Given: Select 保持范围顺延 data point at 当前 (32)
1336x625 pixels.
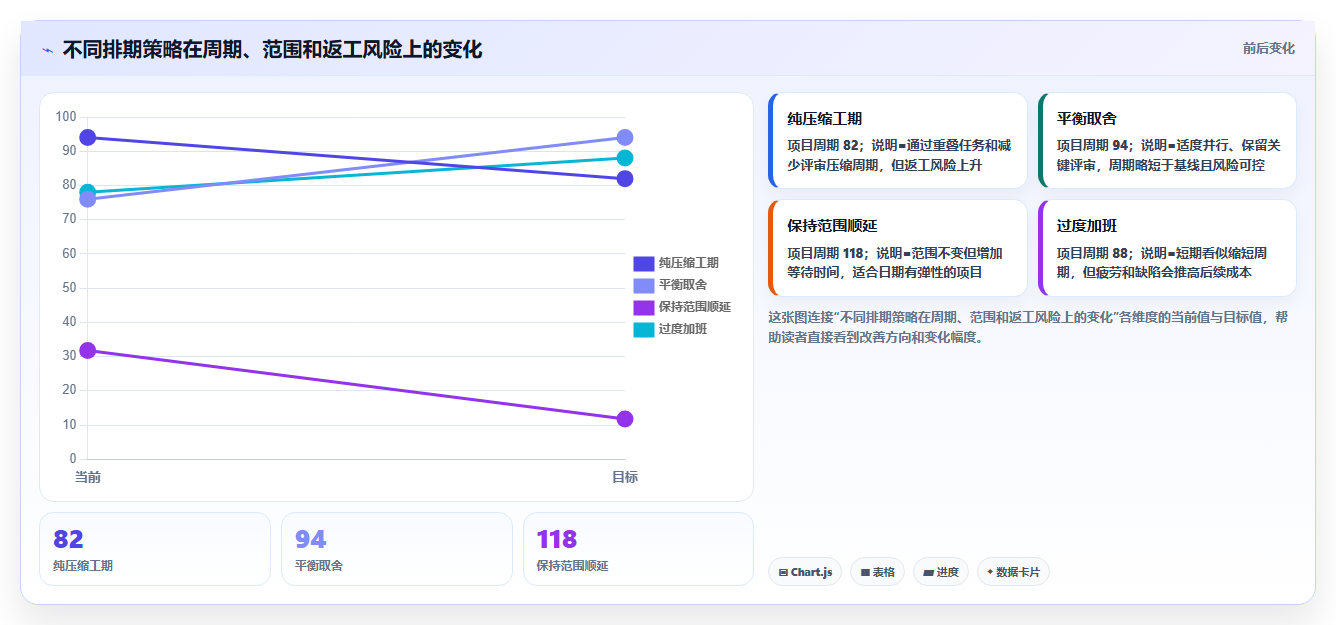Looking at the screenshot, I should 88,350.
